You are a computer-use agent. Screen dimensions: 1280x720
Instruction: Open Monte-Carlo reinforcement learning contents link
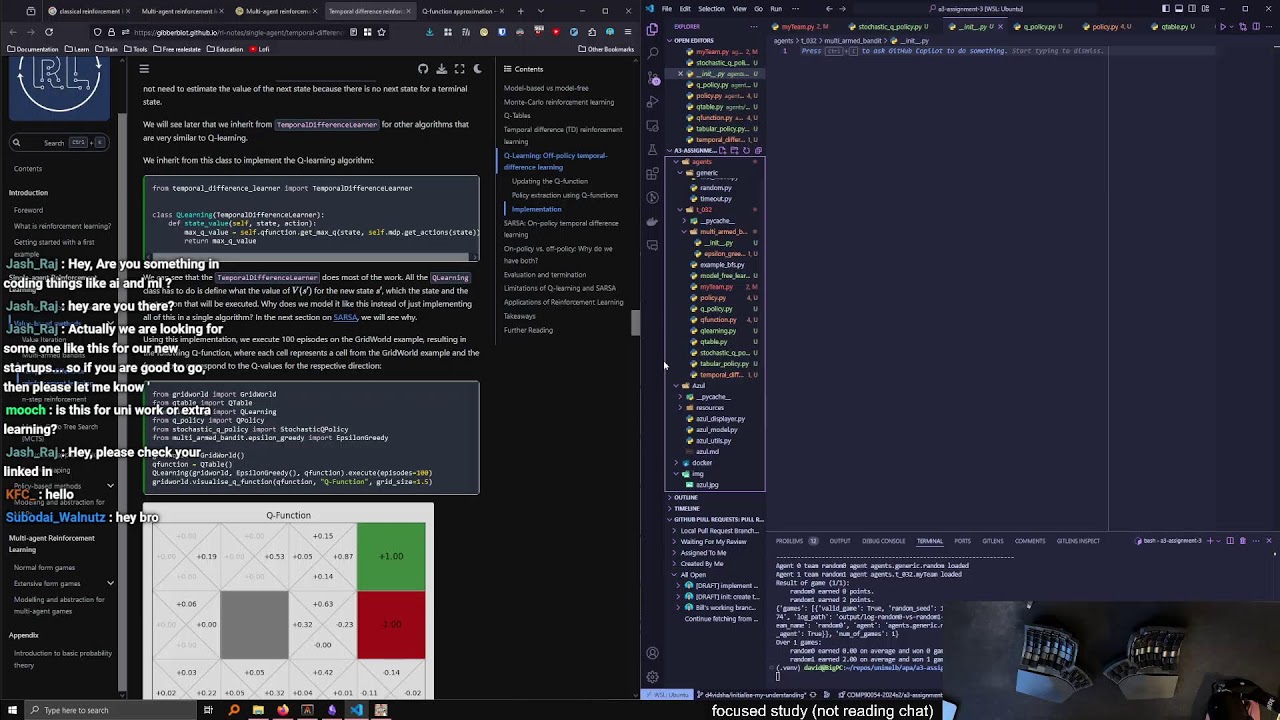tap(559, 102)
